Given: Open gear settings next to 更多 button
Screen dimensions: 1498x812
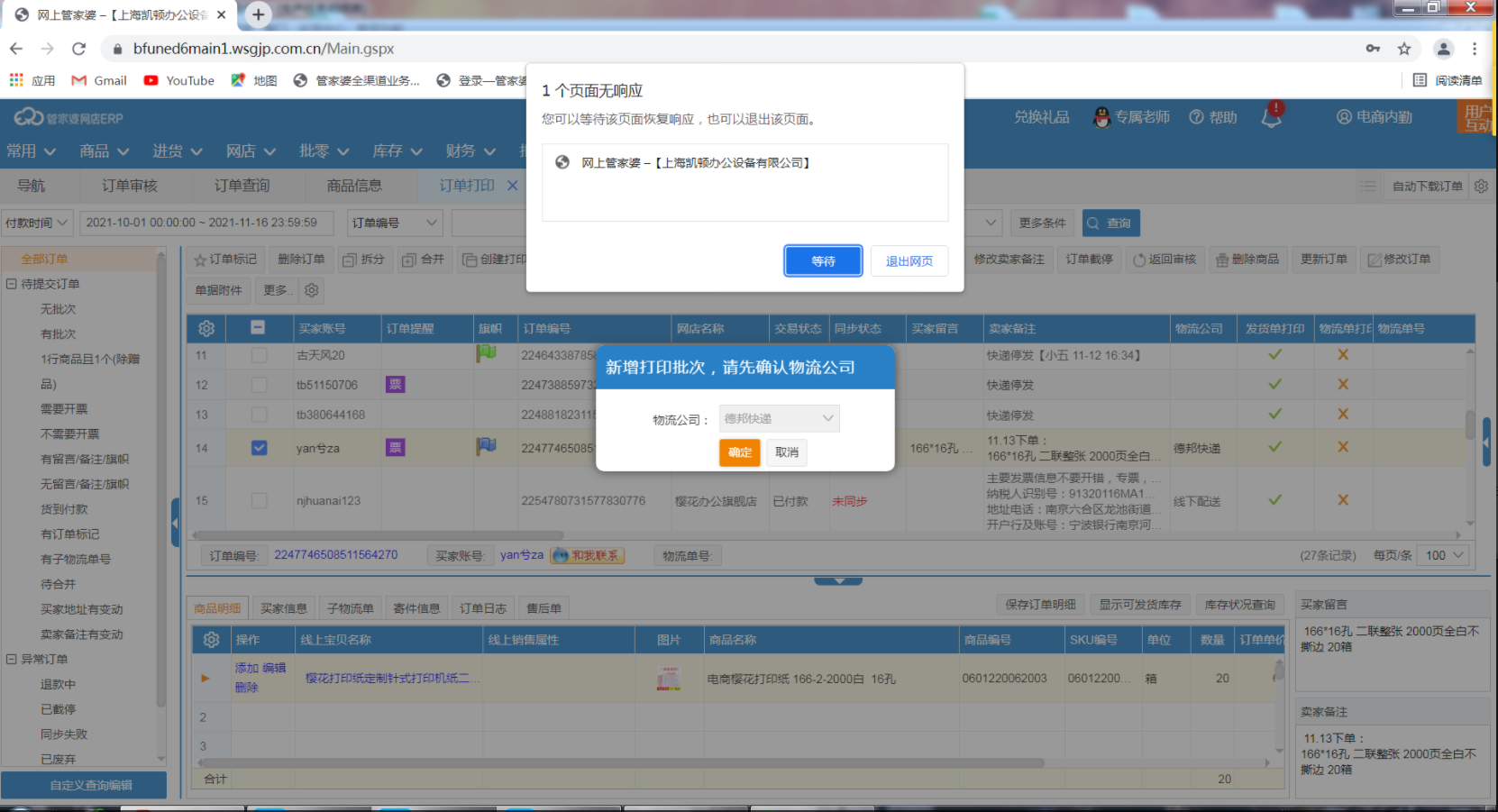Looking at the screenshot, I should click(x=312, y=290).
